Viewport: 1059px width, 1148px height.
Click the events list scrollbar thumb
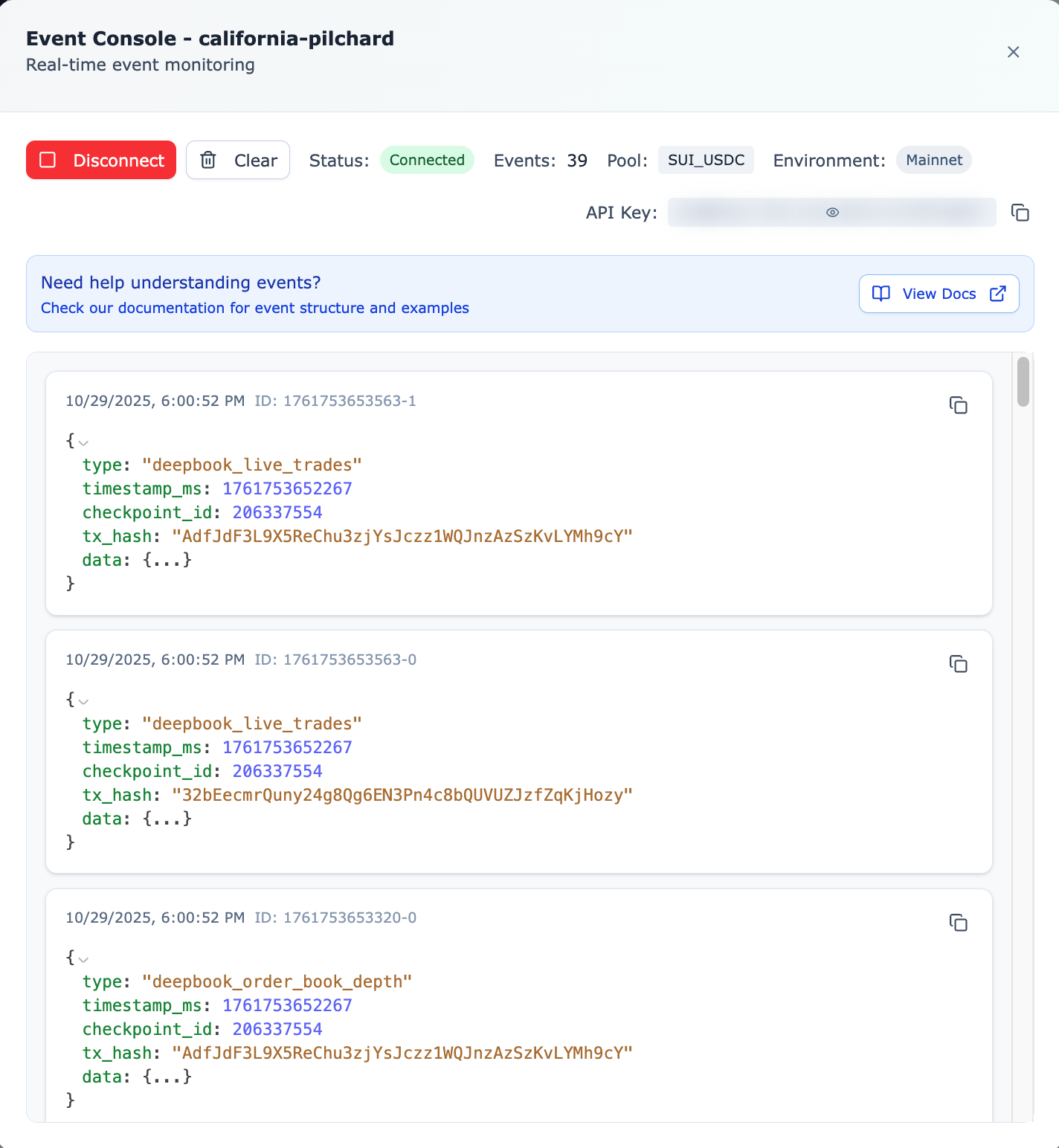tap(1023, 382)
